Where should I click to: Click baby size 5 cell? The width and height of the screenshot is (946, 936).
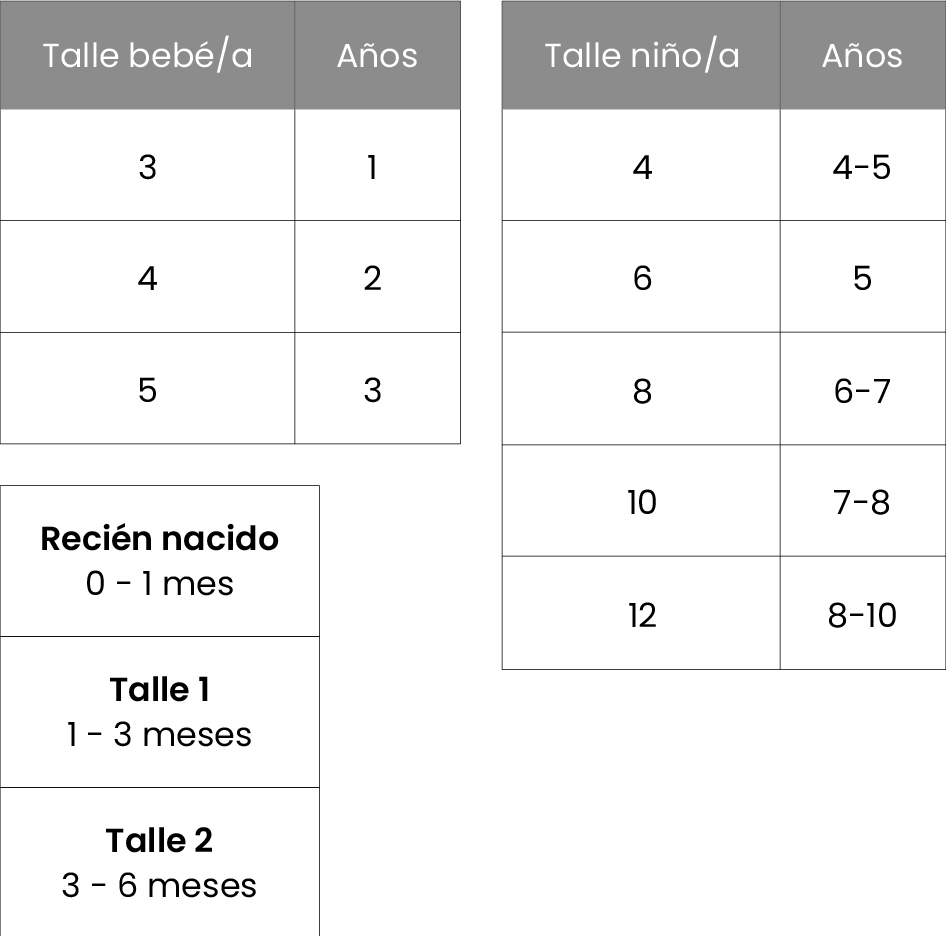[x=147, y=388]
